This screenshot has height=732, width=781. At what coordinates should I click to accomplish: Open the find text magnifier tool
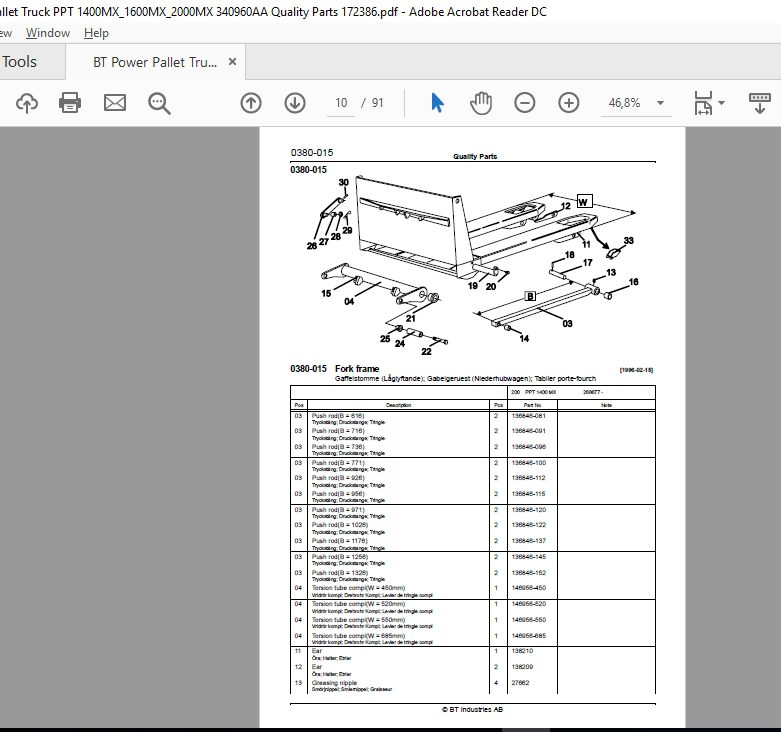(159, 104)
